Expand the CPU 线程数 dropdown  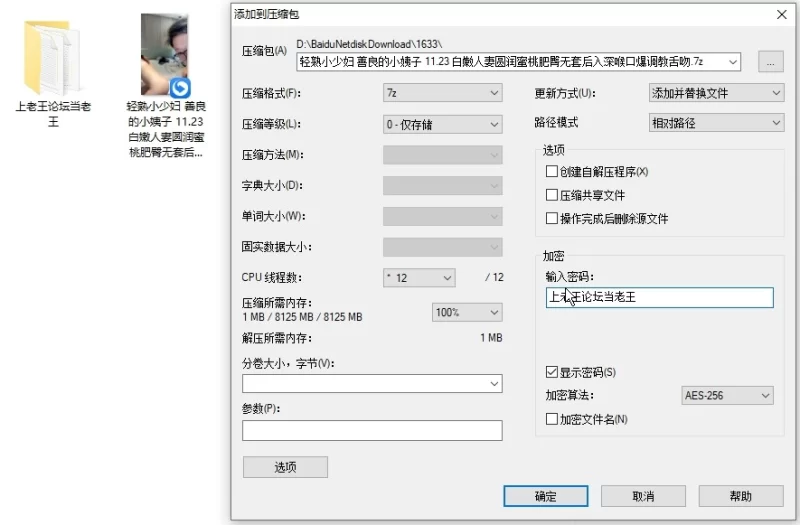(x=419, y=277)
